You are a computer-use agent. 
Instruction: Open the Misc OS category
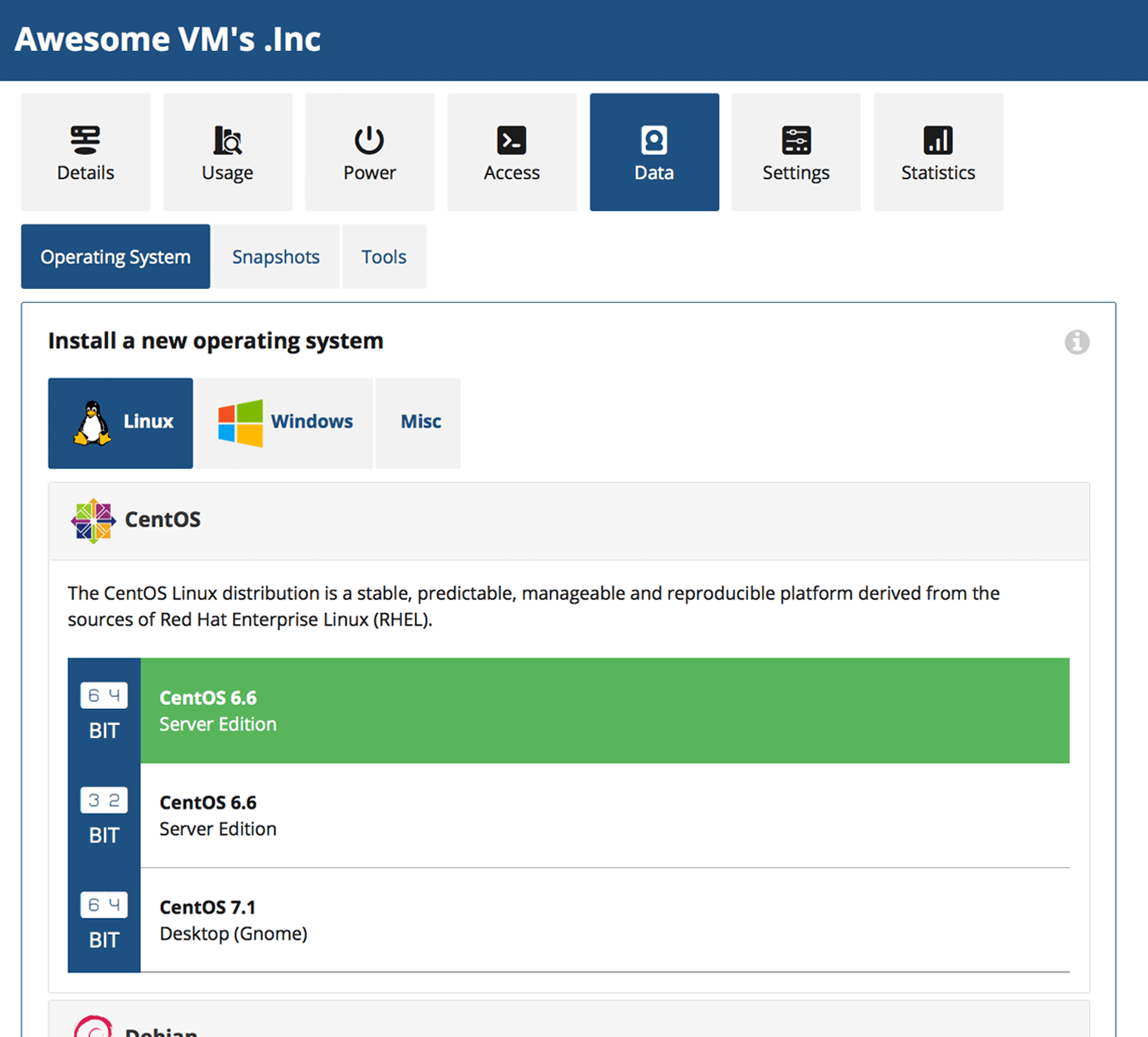(418, 421)
